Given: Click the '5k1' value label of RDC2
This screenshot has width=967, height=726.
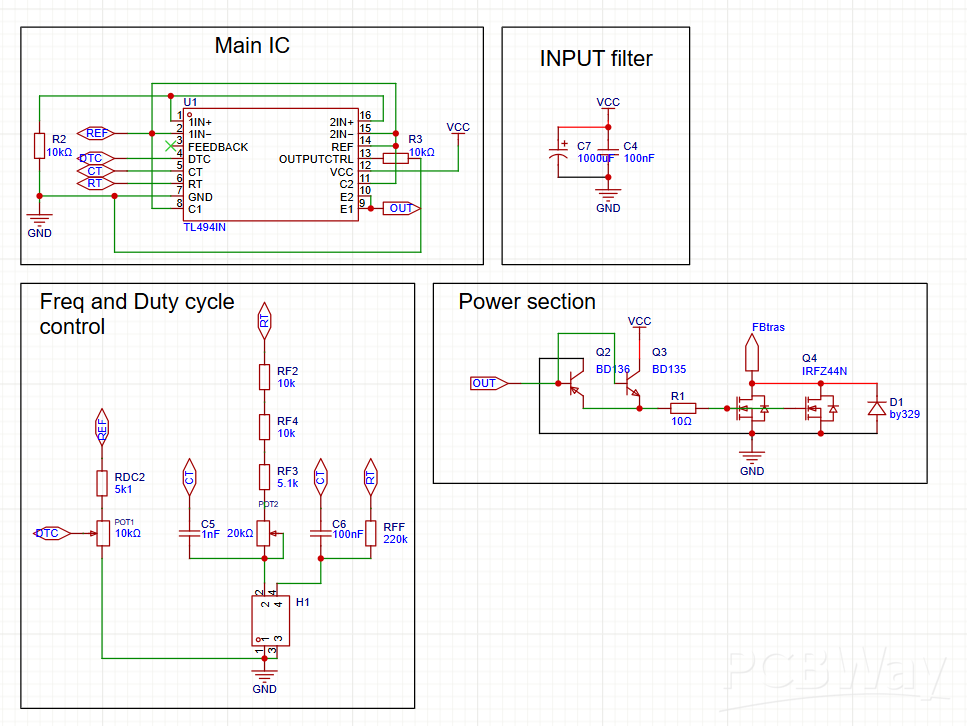Looking at the screenshot, I should click(123, 489).
